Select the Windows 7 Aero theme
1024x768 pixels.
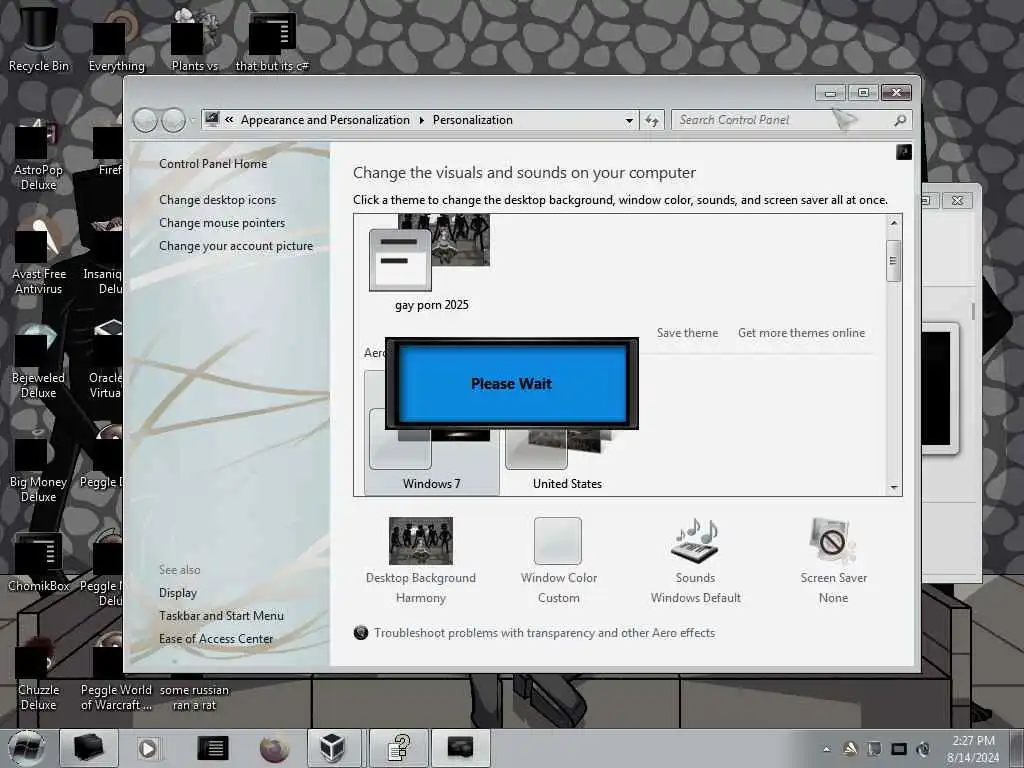click(431, 457)
